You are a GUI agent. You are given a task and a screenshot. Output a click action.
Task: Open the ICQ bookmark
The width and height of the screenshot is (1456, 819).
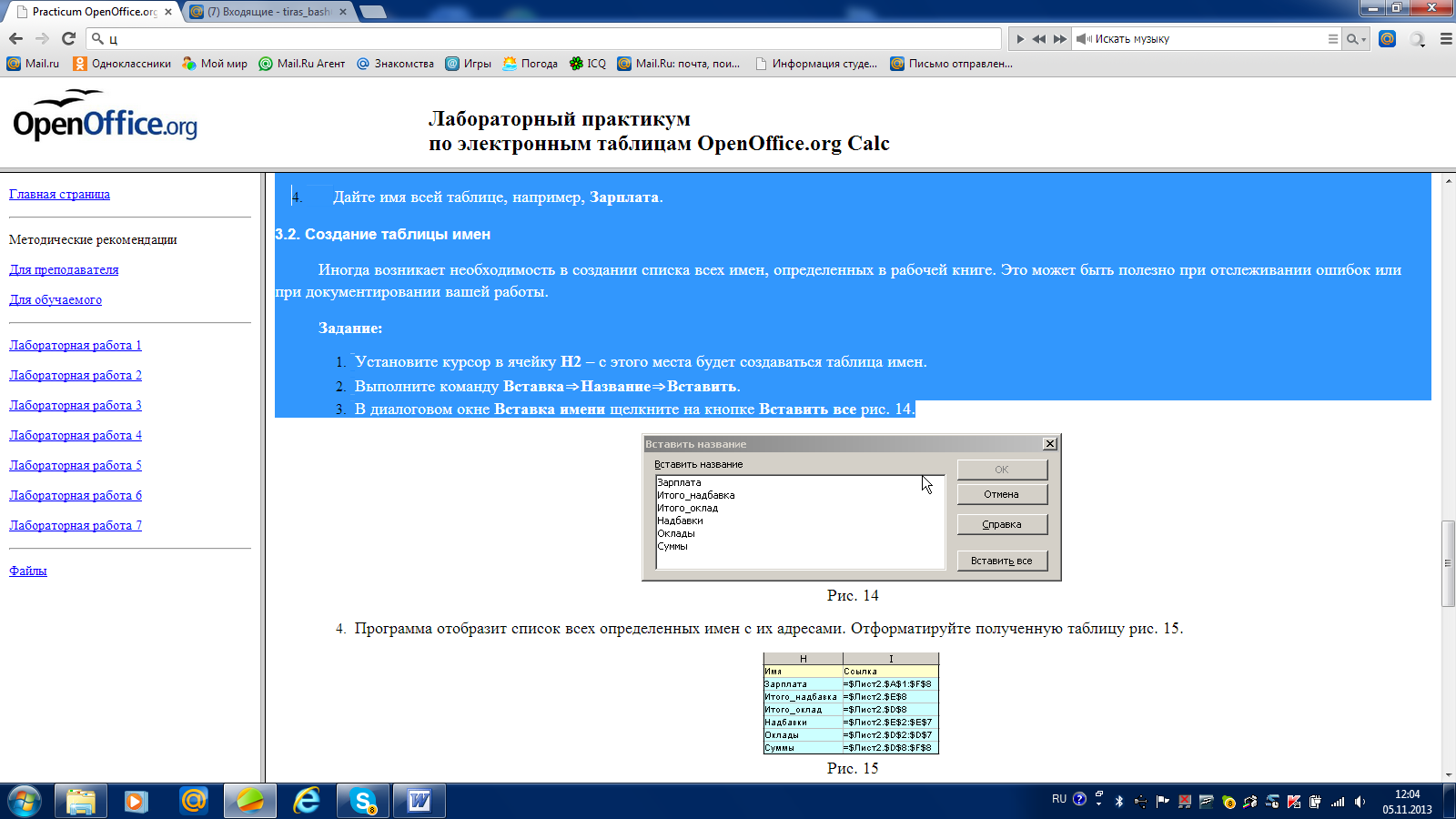587,64
